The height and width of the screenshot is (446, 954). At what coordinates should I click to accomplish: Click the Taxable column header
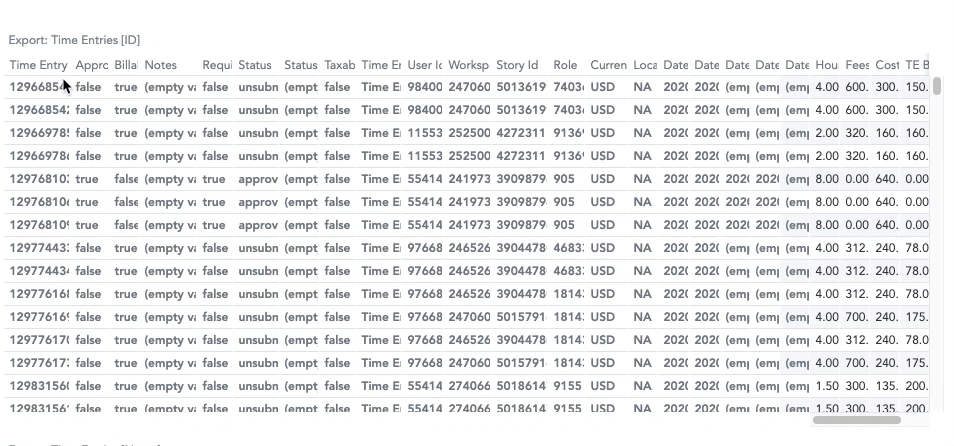point(340,65)
